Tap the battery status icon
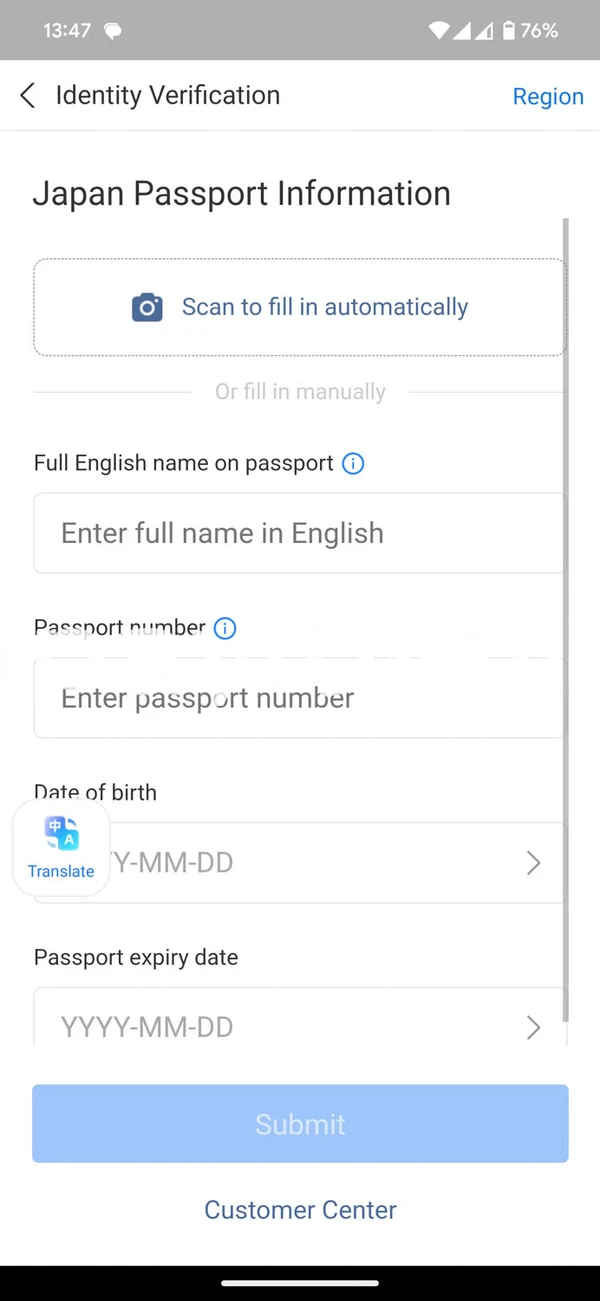Screen dimensions: 600x1301 pyautogui.click(x=509, y=31)
